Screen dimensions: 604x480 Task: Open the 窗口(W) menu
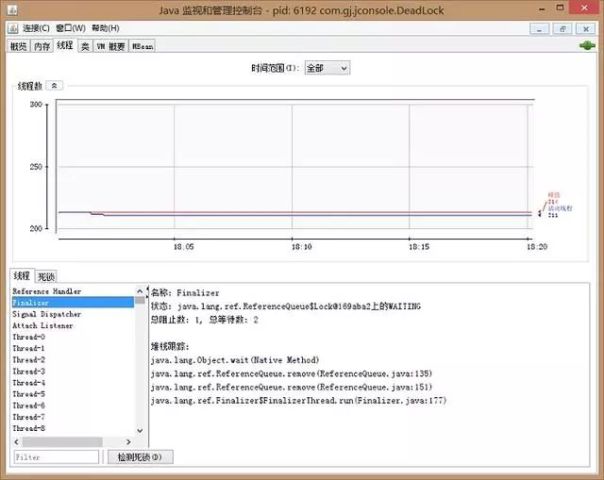pyautogui.click(x=70, y=28)
